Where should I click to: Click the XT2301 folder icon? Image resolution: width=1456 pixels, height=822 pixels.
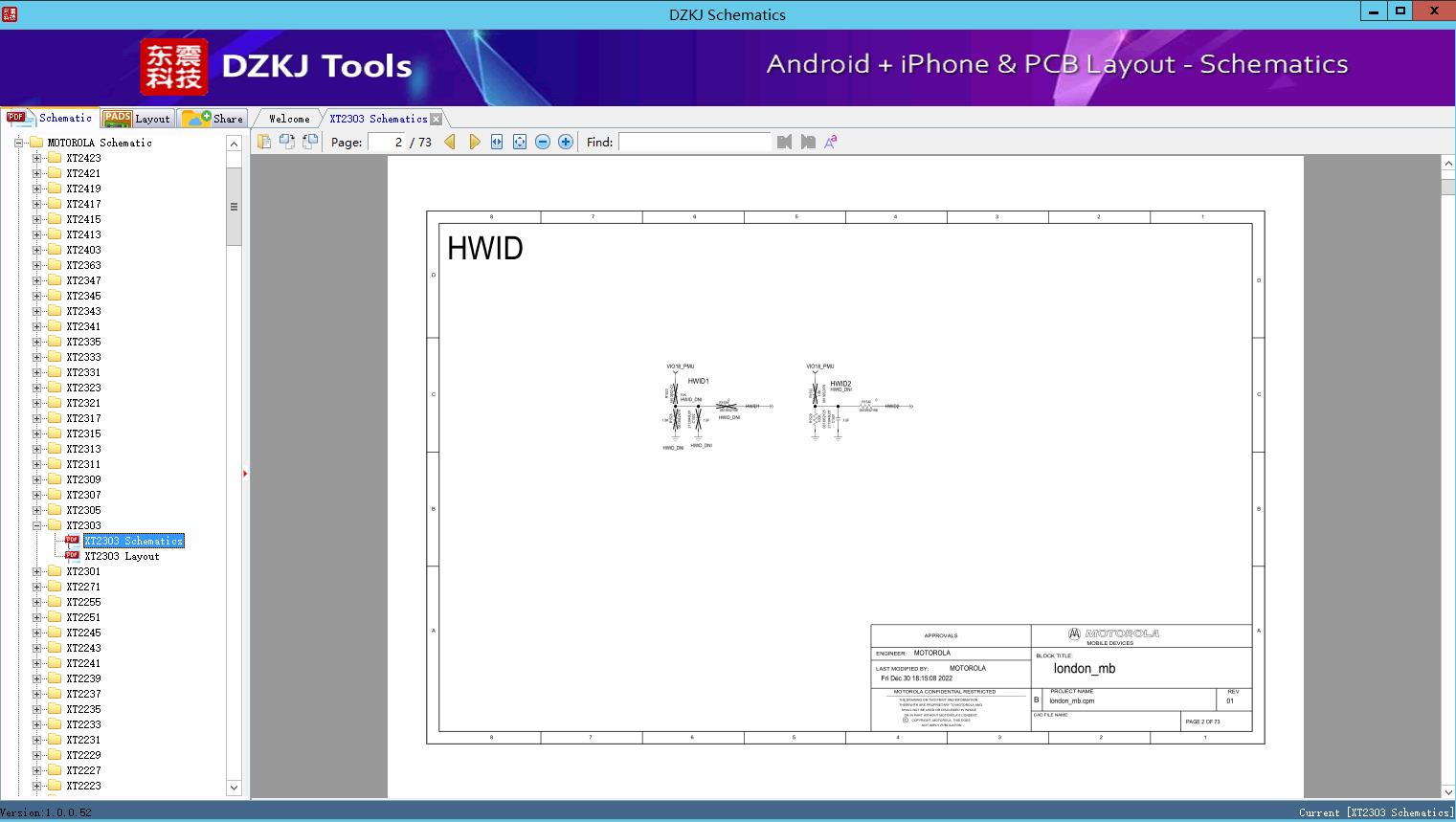tap(55, 571)
